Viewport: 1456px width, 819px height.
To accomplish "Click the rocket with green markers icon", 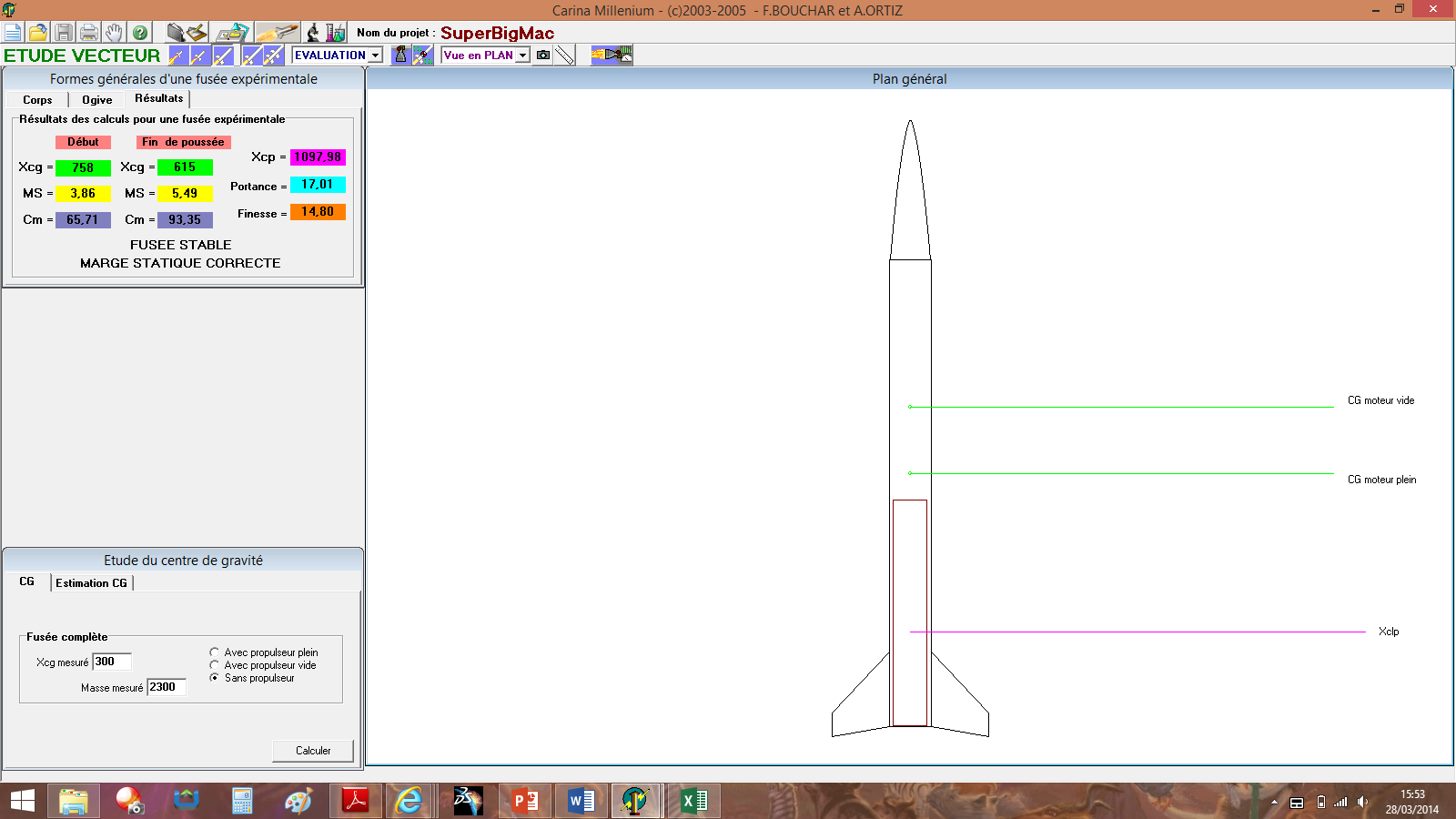I will click(x=422, y=56).
